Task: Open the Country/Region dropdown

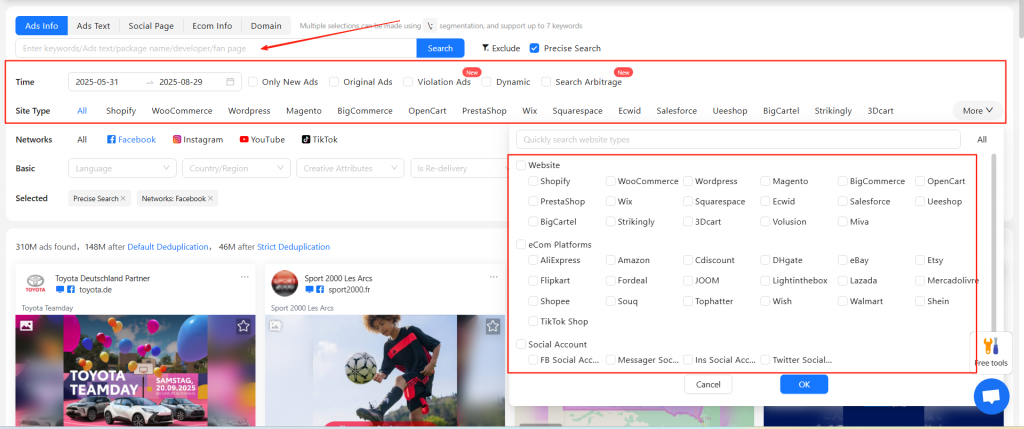Action: 236,168
